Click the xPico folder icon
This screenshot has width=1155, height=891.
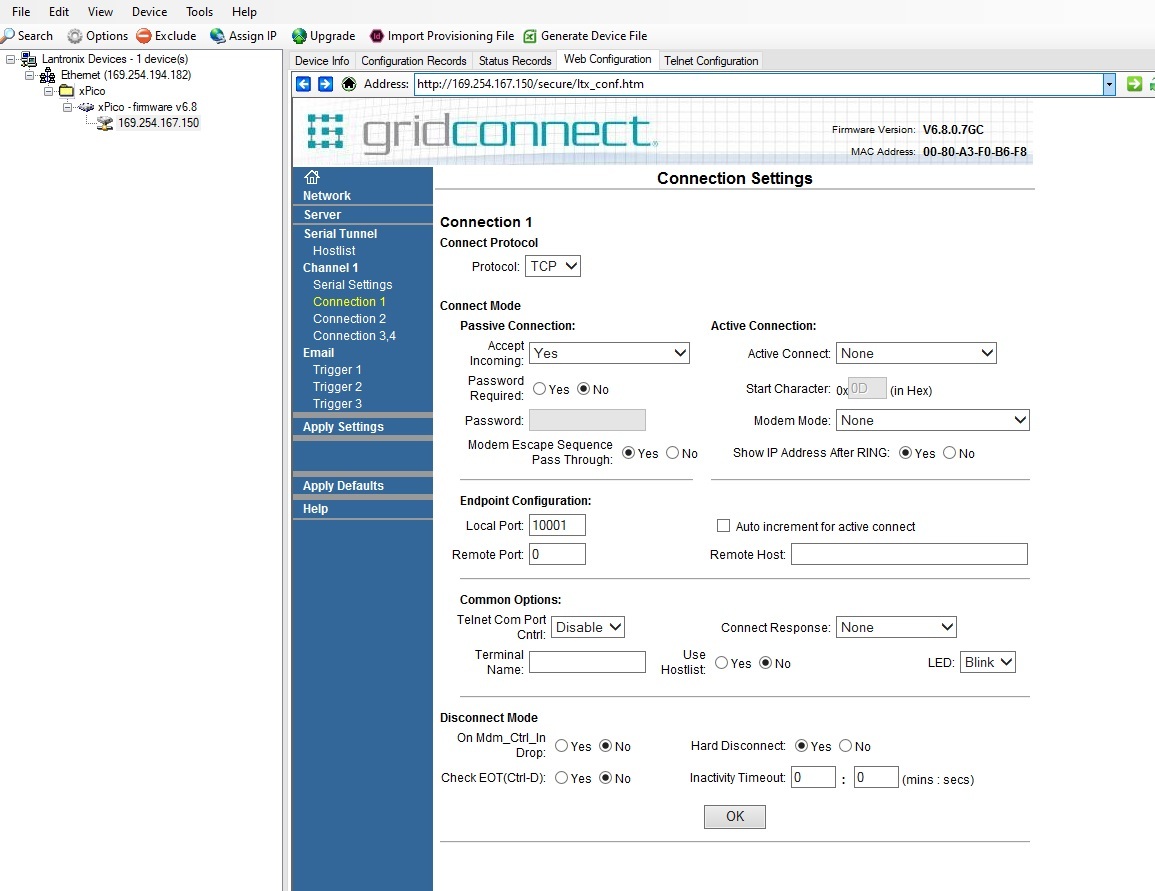[x=66, y=91]
